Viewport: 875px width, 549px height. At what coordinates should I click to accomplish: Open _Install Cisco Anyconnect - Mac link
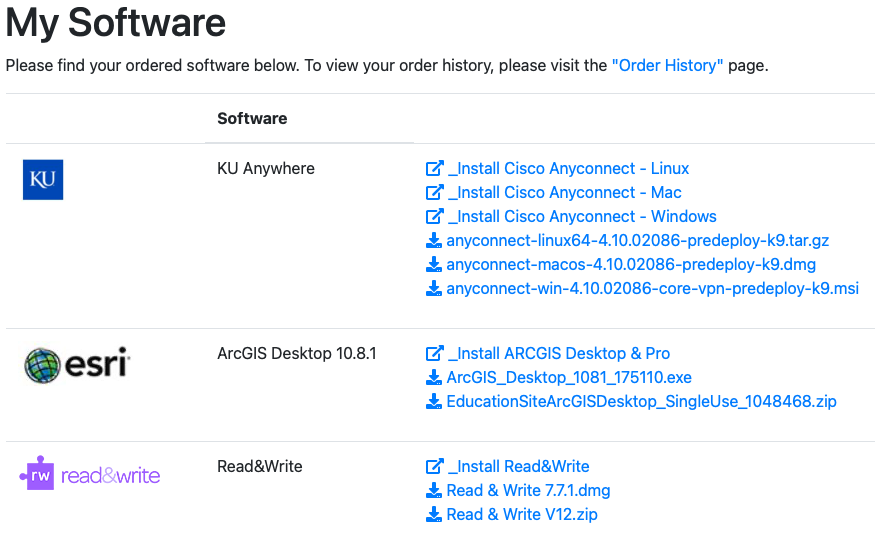[x=564, y=192]
